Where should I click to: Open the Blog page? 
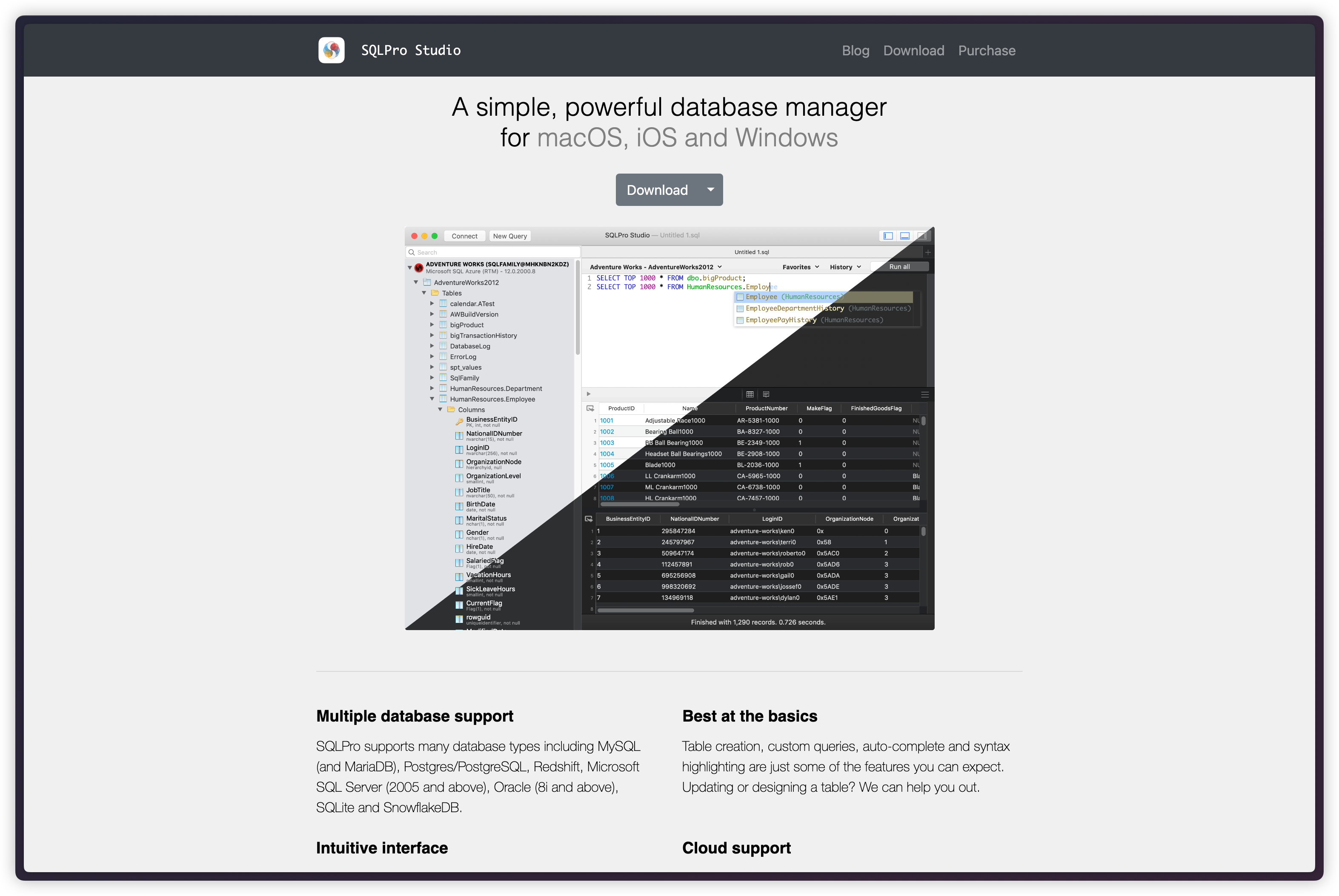(855, 51)
